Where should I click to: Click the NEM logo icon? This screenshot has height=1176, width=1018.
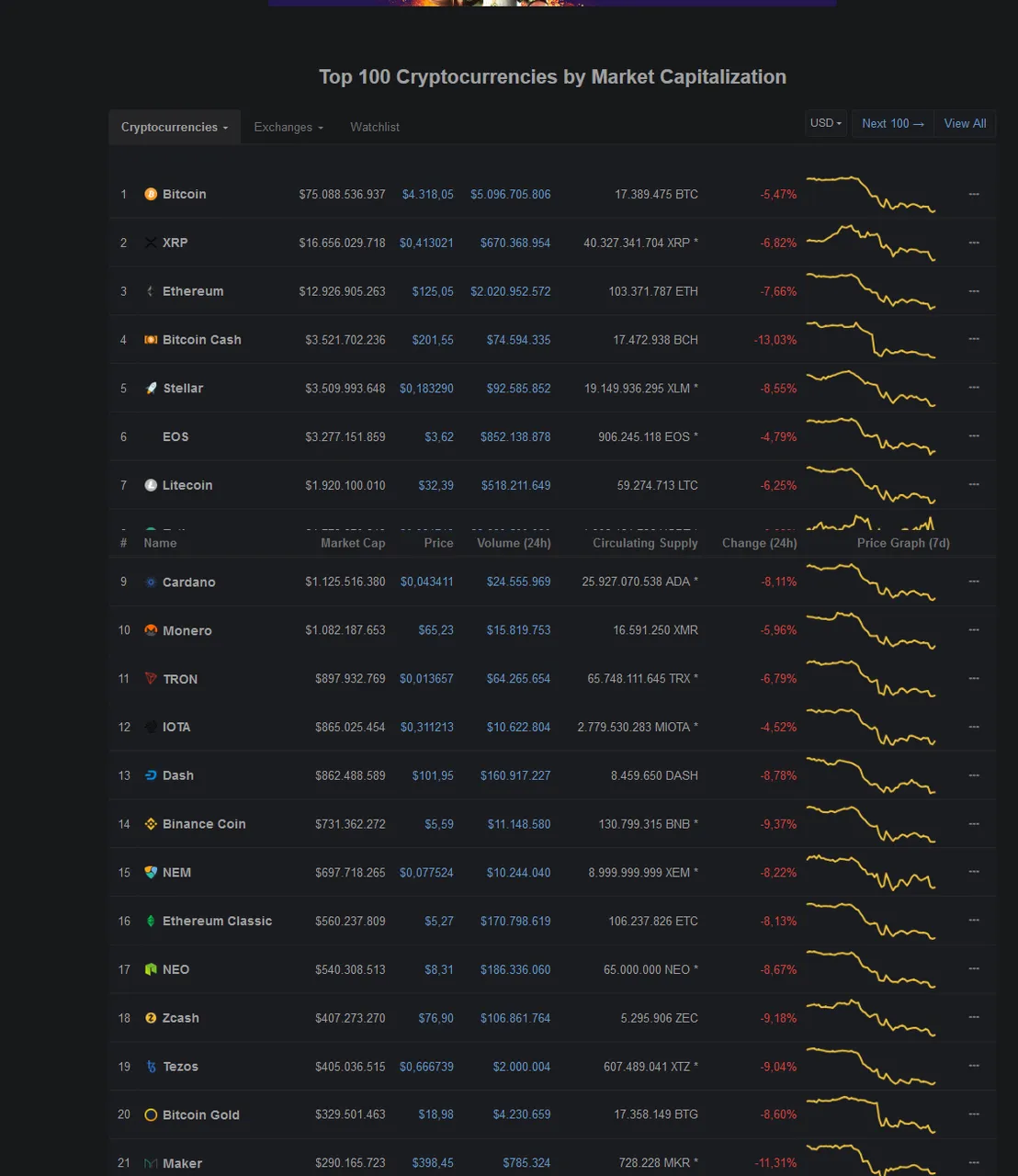pyautogui.click(x=151, y=873)
